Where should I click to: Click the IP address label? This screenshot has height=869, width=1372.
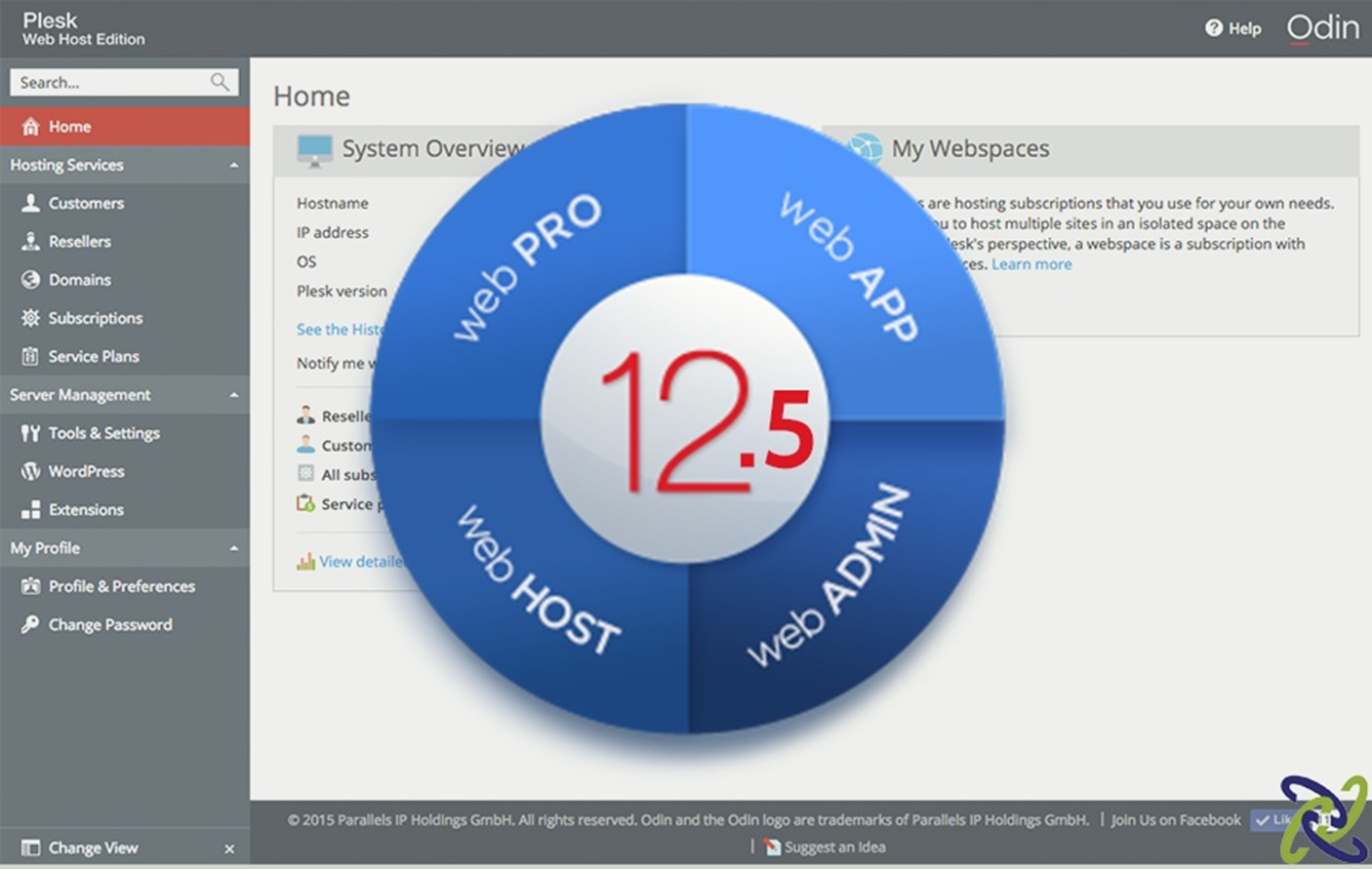click(333, 232)
